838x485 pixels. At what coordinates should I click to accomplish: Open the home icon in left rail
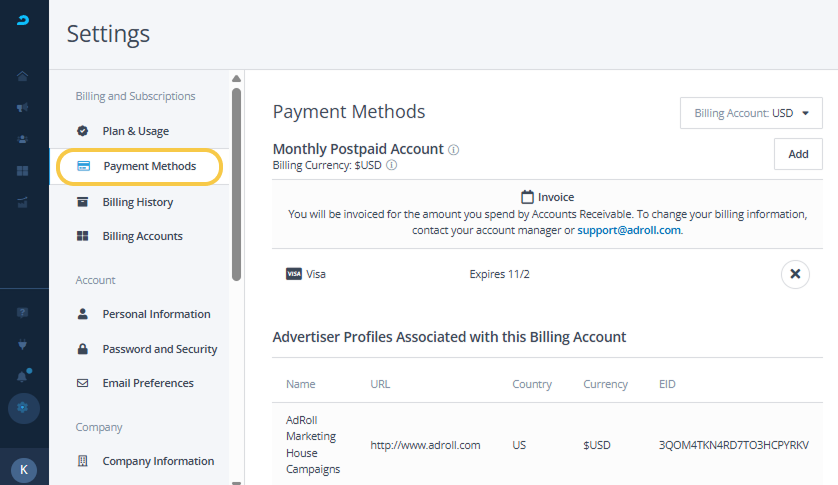[23, 76]
